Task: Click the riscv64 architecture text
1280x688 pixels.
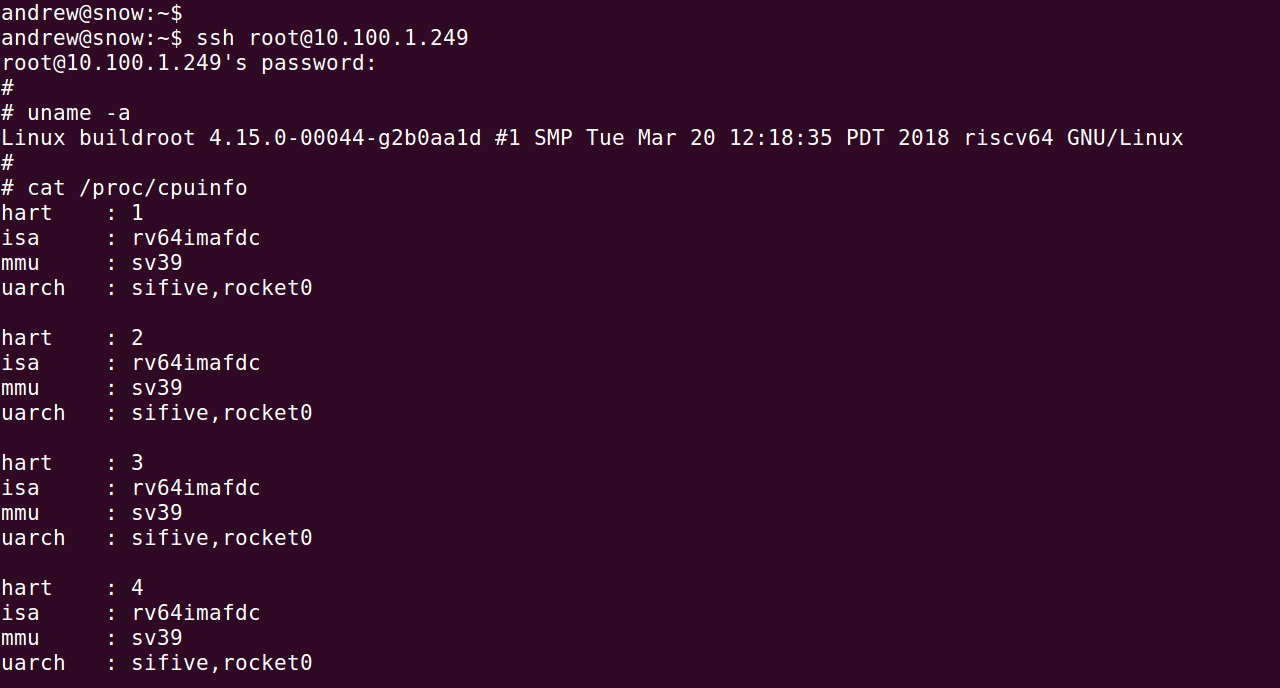Action: click(x=1009, y=138)
